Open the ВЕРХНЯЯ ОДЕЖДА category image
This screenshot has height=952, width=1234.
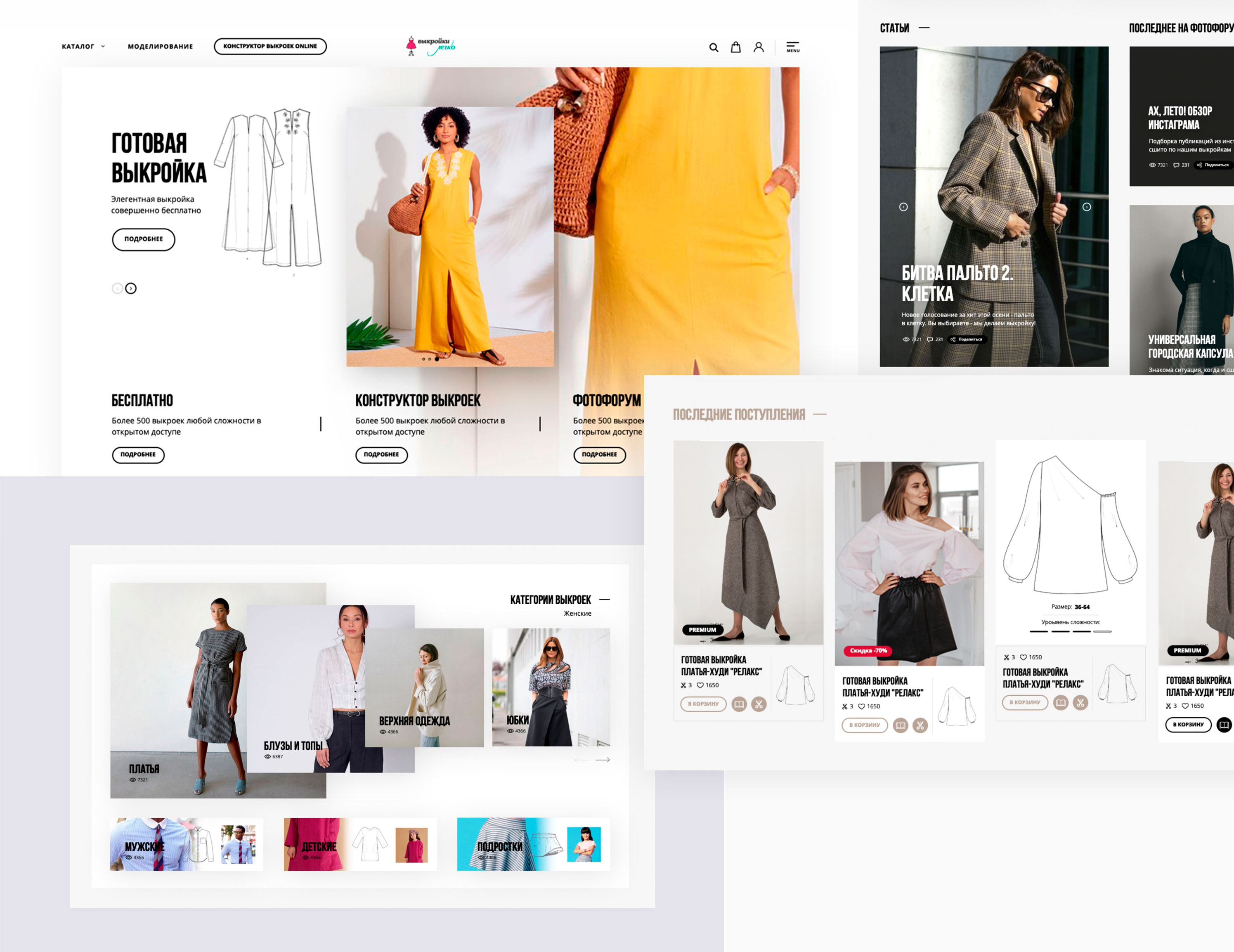point(424,687)
